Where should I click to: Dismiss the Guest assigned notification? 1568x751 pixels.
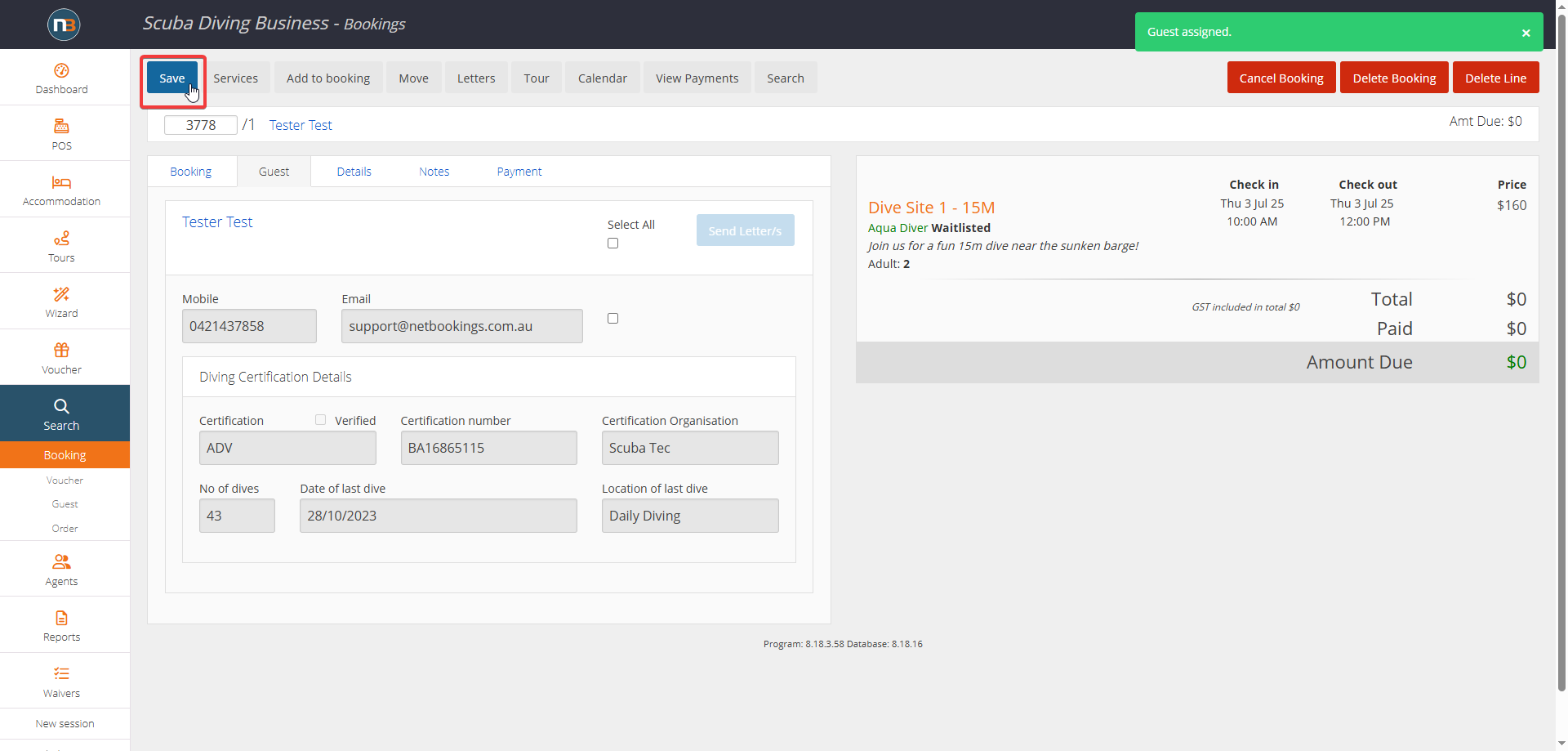click(1526, 33)
